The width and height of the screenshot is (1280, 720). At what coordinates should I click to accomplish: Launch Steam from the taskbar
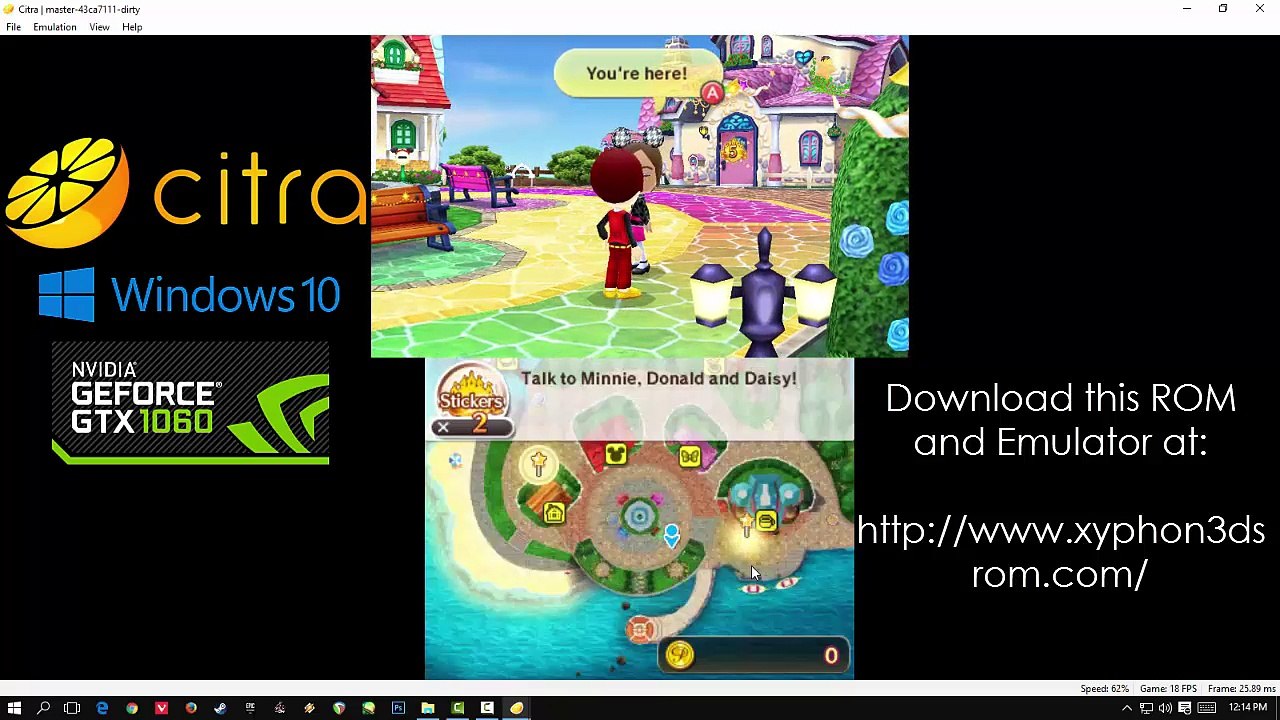pyautogui.click(x=220, y=708)
